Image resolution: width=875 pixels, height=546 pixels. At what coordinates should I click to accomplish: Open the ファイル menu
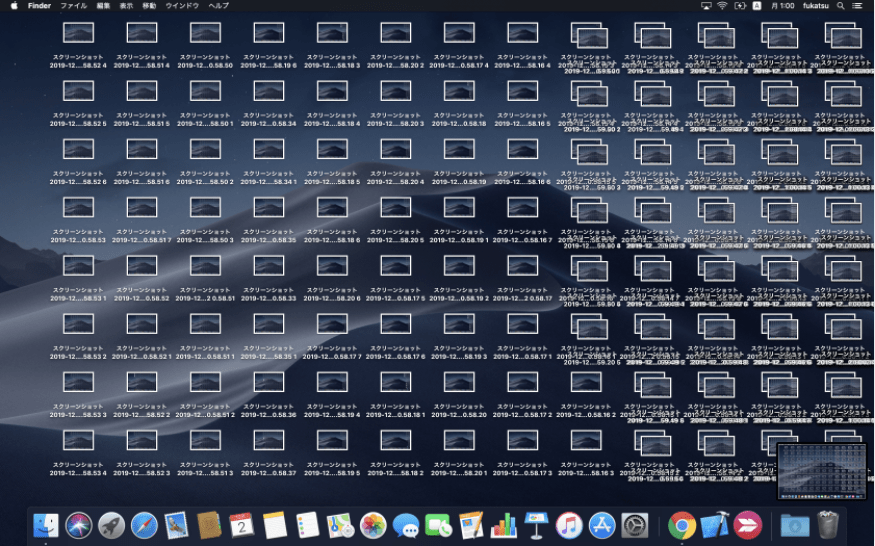(x=73, y=6)
